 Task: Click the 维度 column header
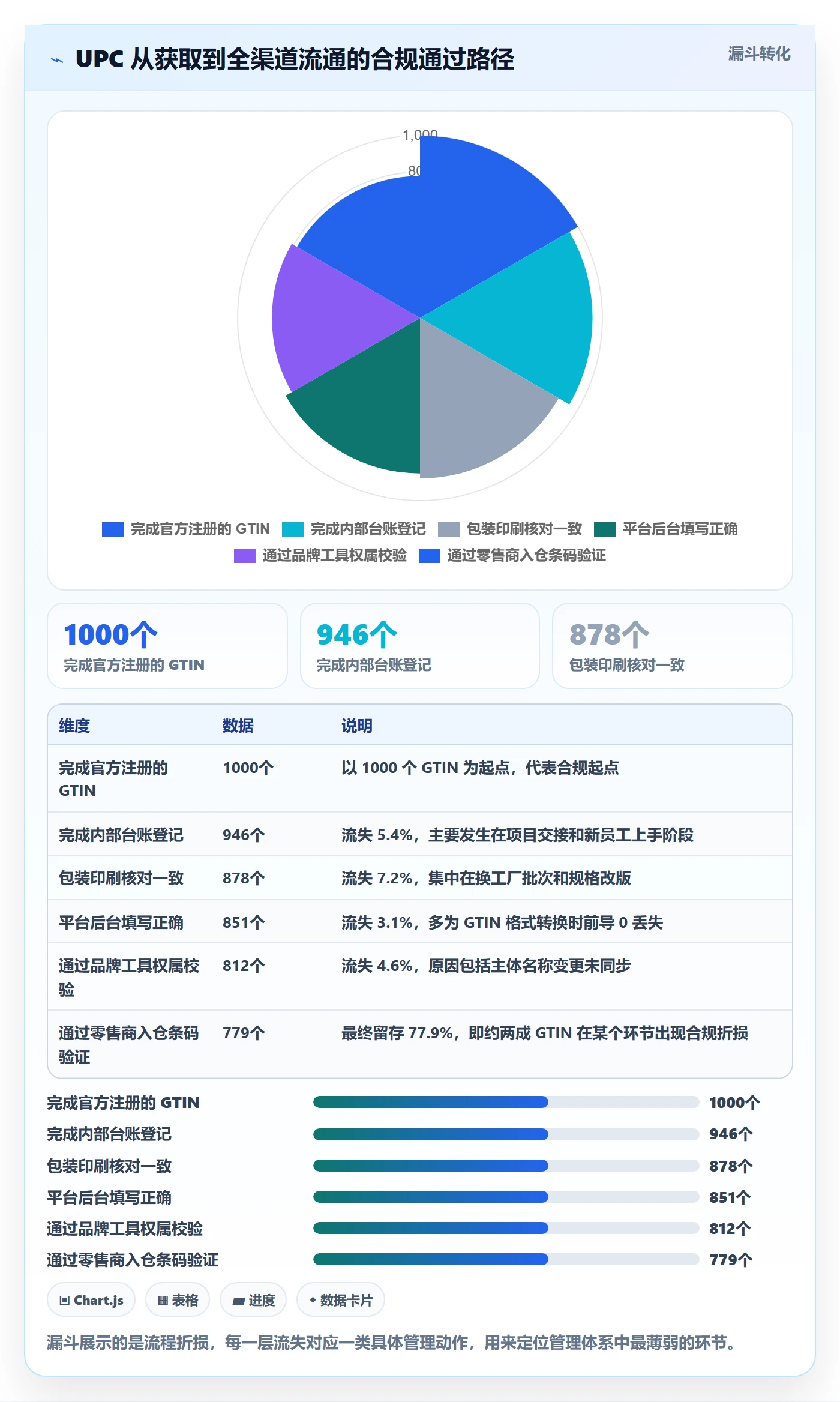coord(74,726)
